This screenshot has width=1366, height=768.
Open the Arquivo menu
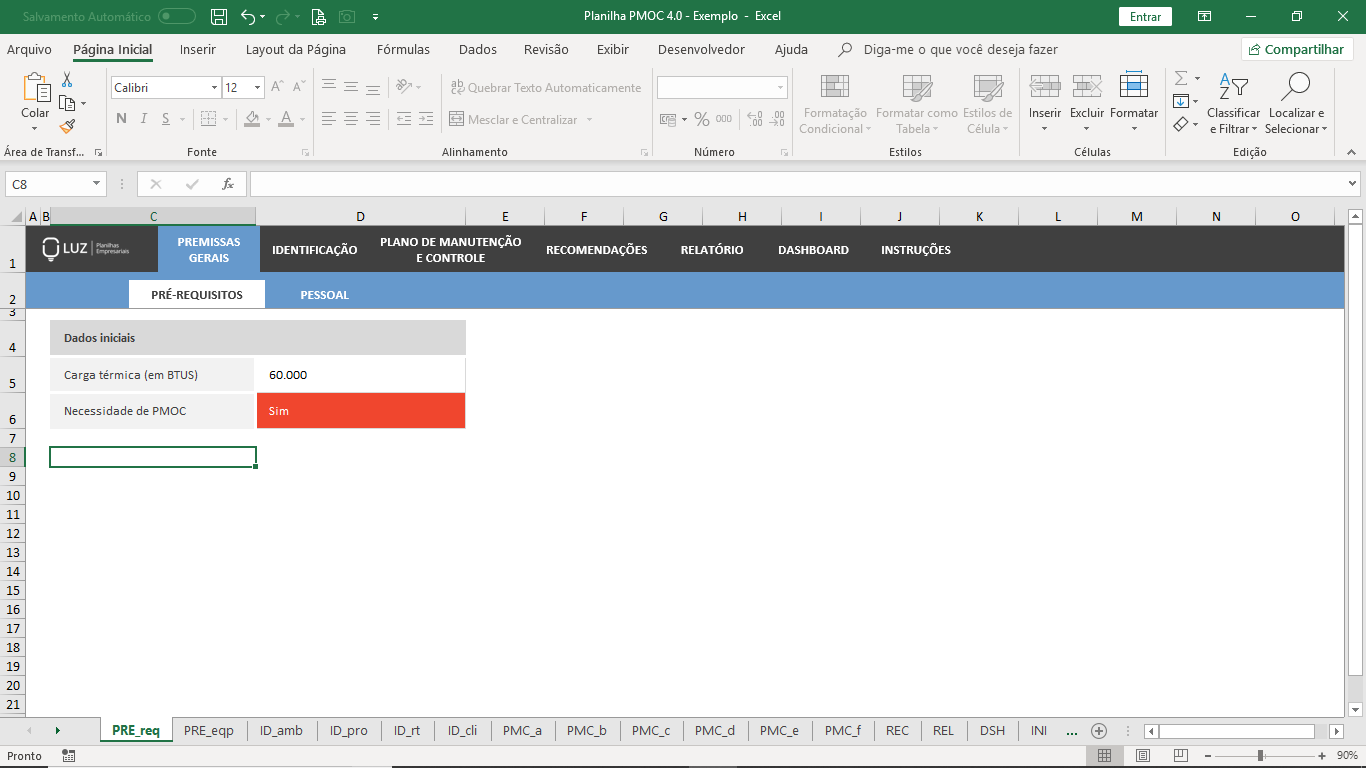(29, 49)
